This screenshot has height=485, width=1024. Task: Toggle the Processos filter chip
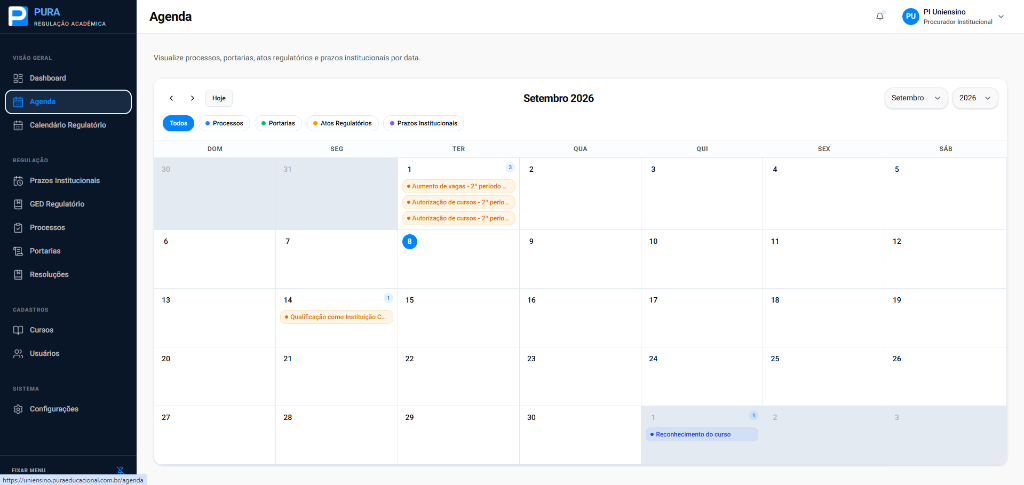point(224,123)
